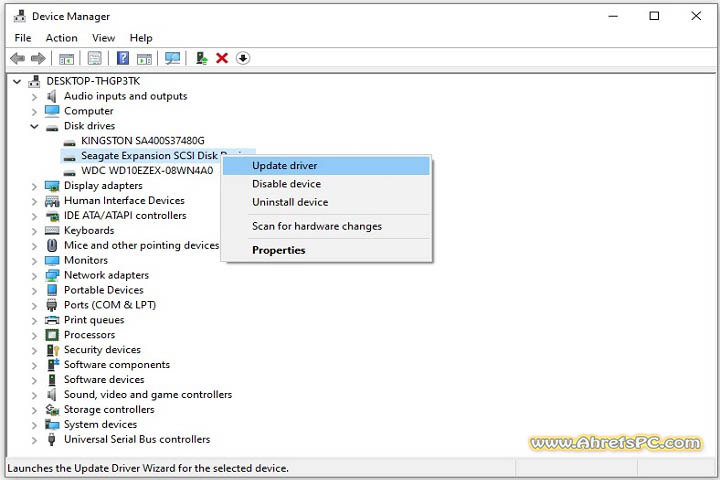Click the red X Uninstall device icon

click(222, 58)
